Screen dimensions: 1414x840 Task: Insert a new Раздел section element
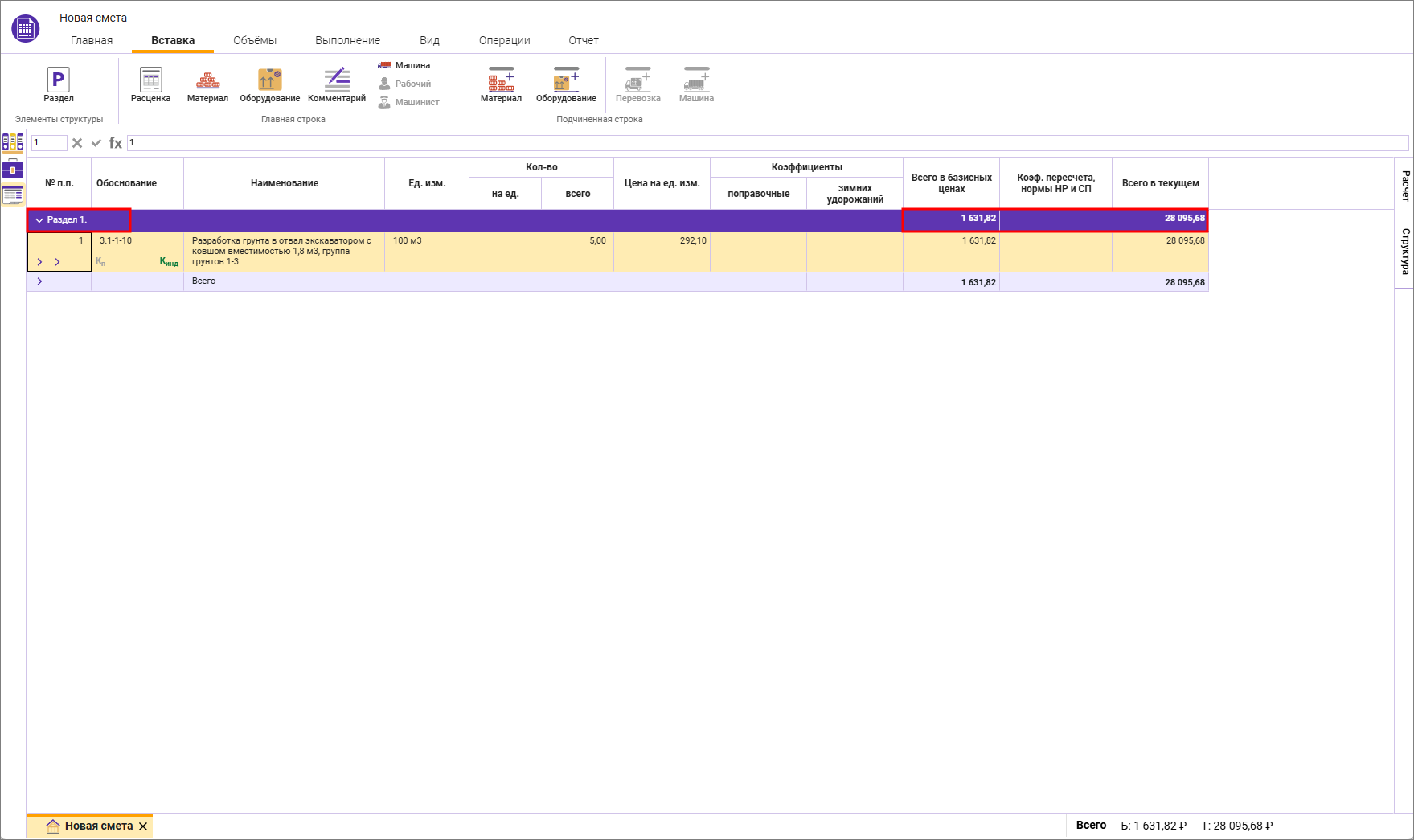pyautogui.click(x=58, y=84)
